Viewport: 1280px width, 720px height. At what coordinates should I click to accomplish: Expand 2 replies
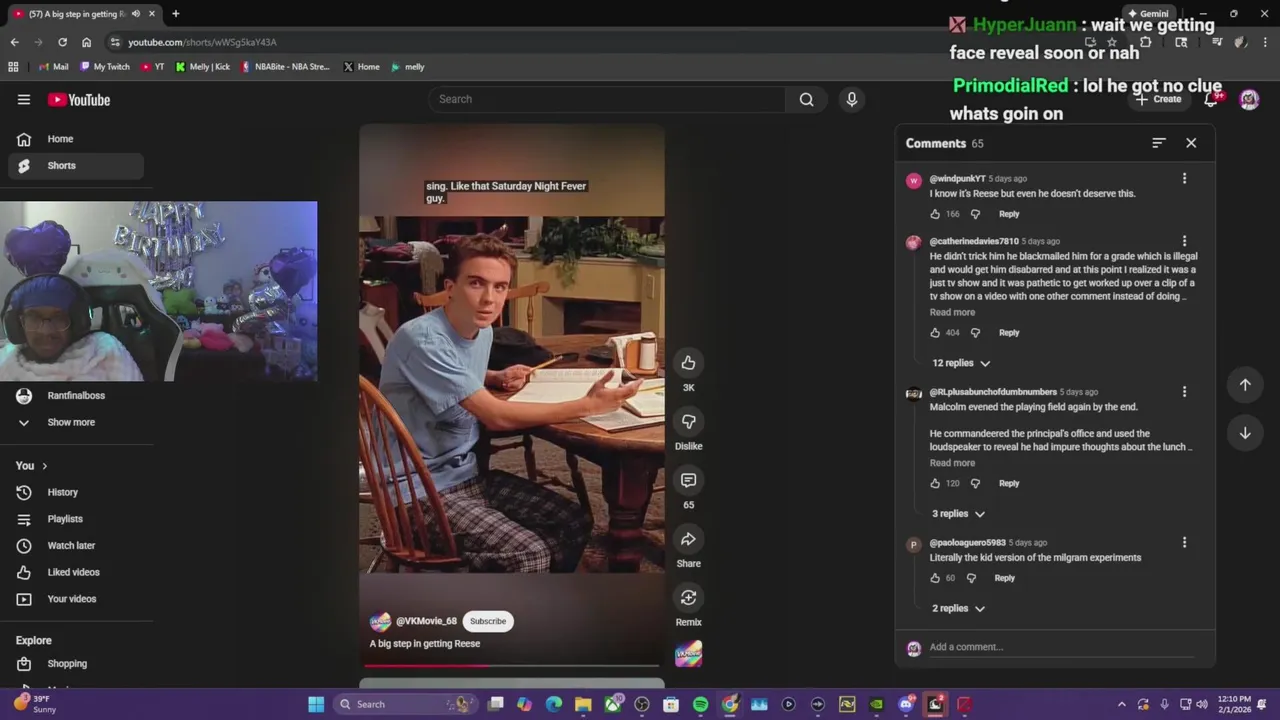coord(958,609)
